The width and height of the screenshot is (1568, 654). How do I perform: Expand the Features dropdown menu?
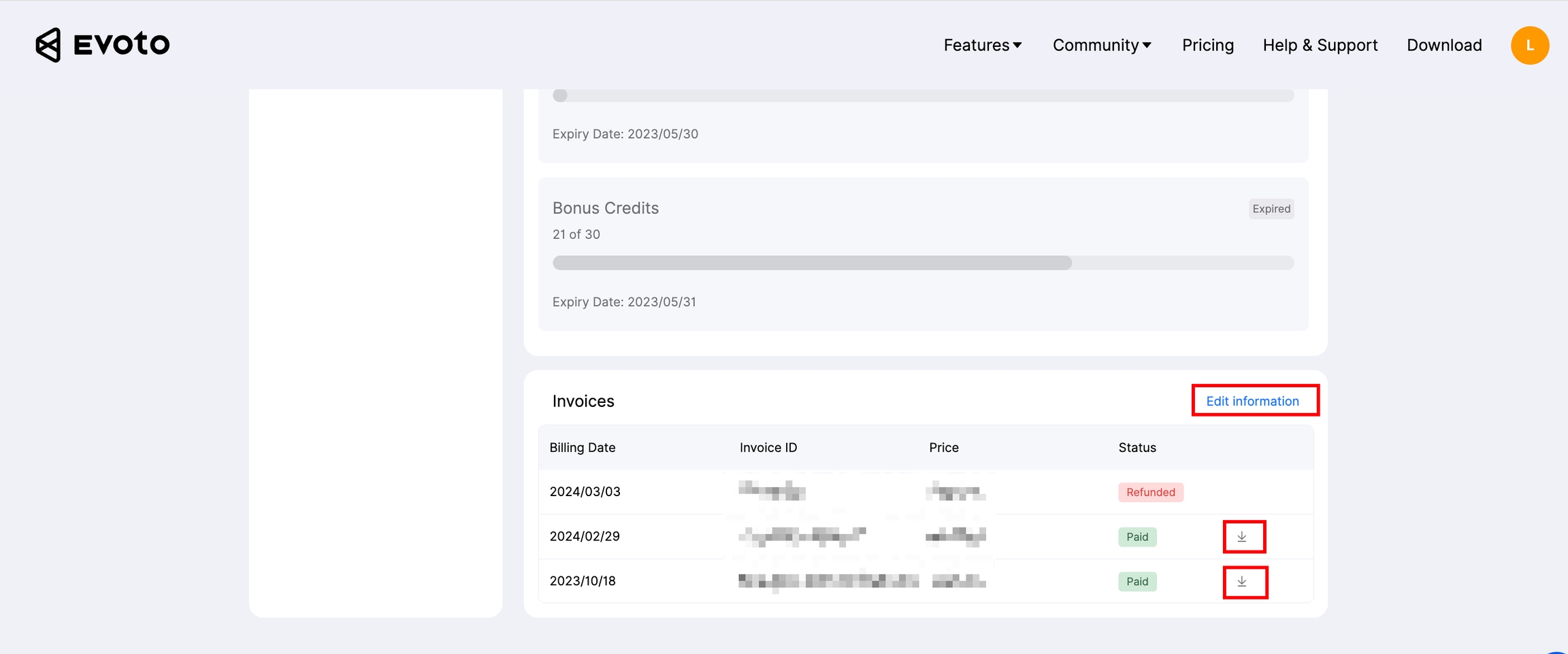[982, 46]
